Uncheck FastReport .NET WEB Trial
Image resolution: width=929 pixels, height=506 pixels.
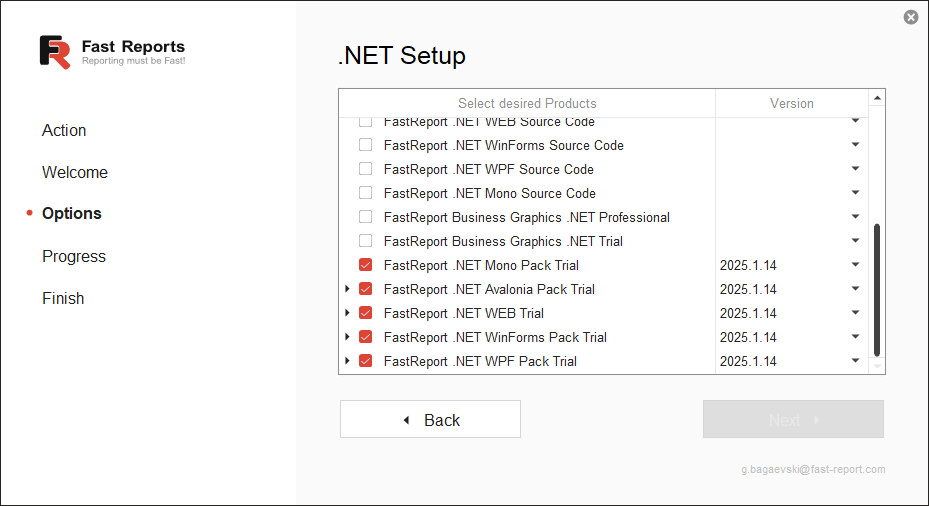[x=366, y=313]
